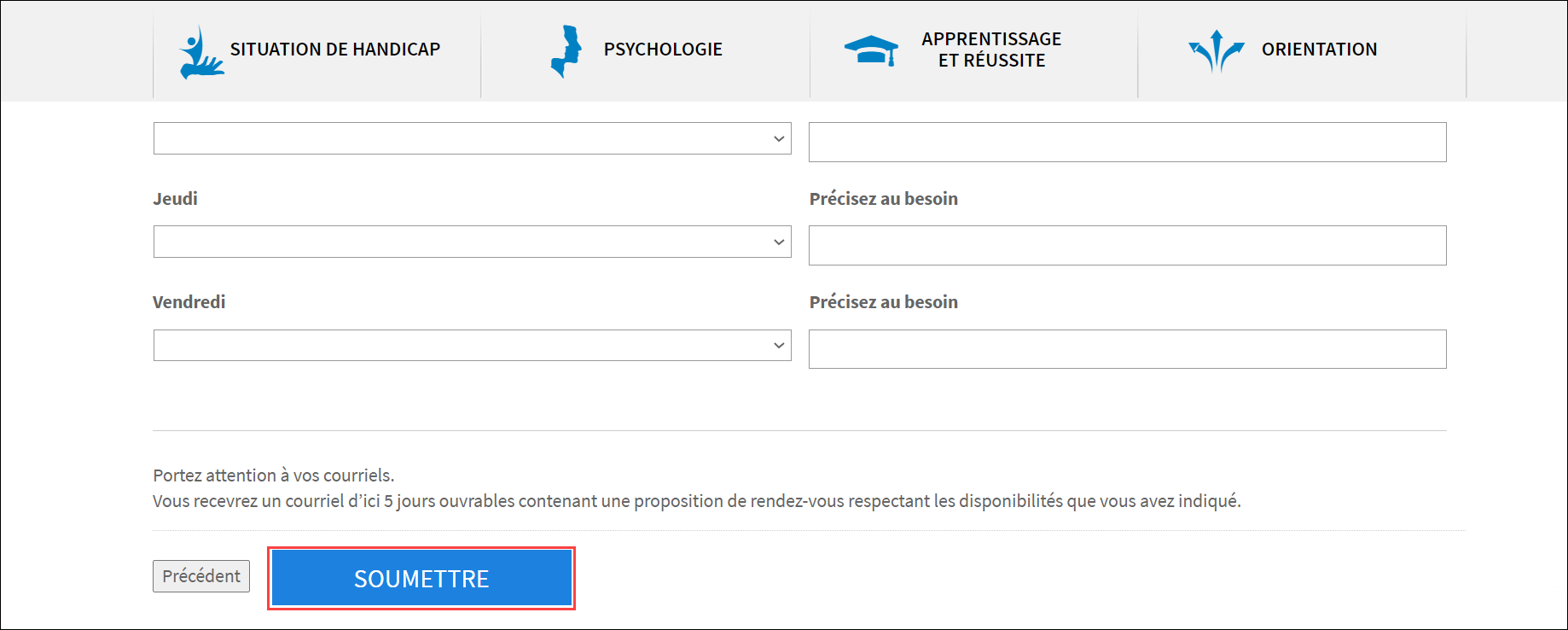Focus the Vendredi 'Précisez au besoin' field
The height and width of the screenshot is (630, 1568).
pyautogui.click(x=1128, y=349)
